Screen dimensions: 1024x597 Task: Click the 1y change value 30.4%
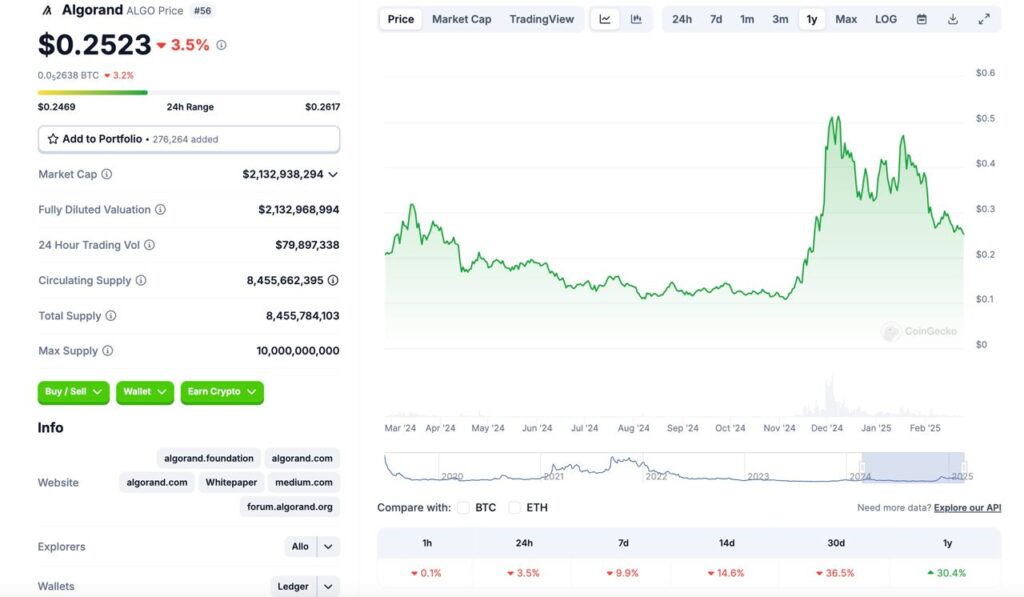coord(947,573)
